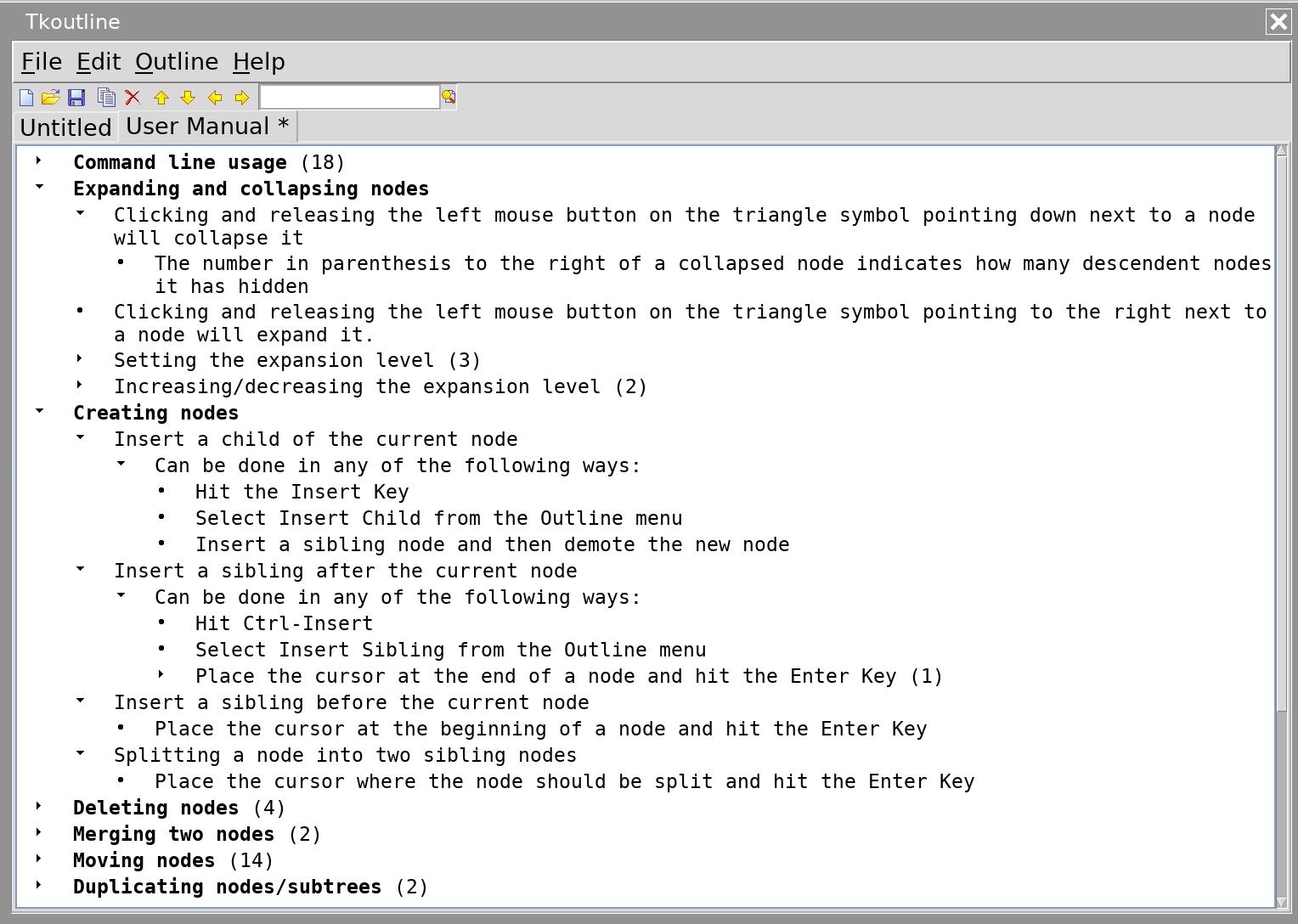Click 'Select Insert Child from the Outline menu'
The width and height of the screenshot is (1298, 924).
click(439, 518)
